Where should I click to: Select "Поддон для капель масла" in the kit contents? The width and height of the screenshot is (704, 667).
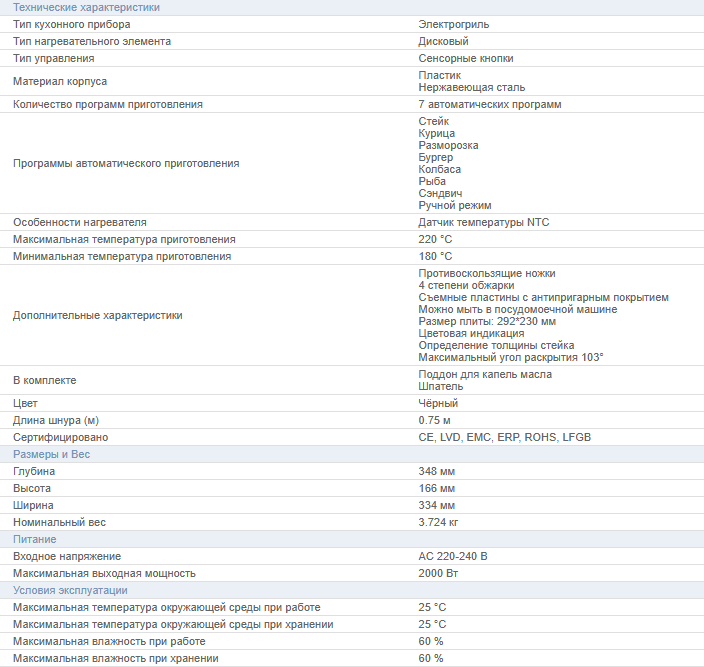[x=484, y=374]
